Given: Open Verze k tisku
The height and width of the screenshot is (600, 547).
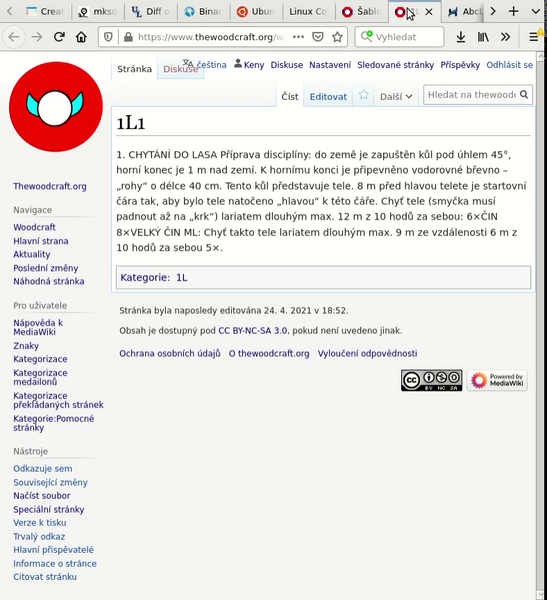Looking at the screenshot, I should tap(40, 523).
